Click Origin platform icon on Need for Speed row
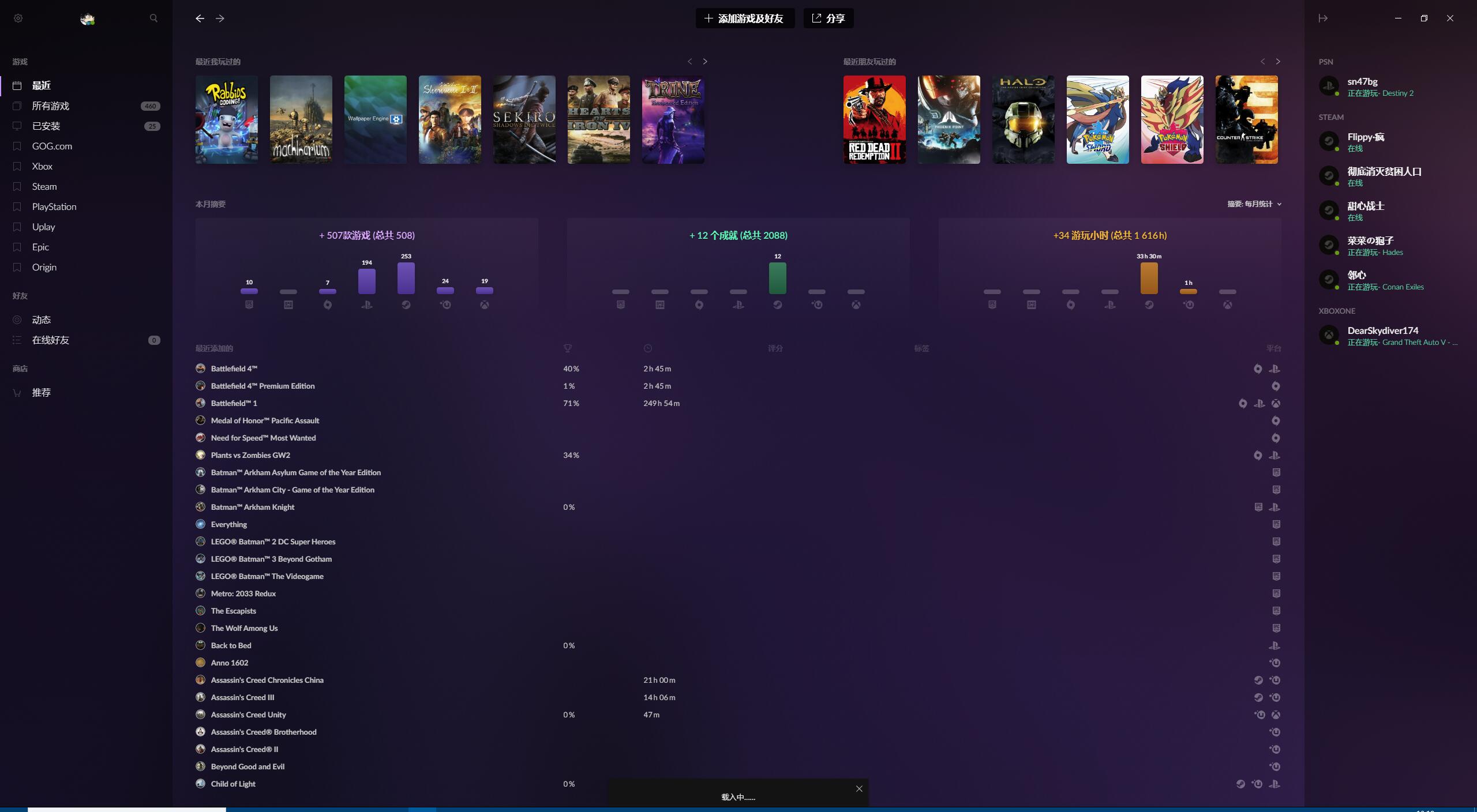The height and width of the screenshot is (812, 1477). click(1276, 438)
